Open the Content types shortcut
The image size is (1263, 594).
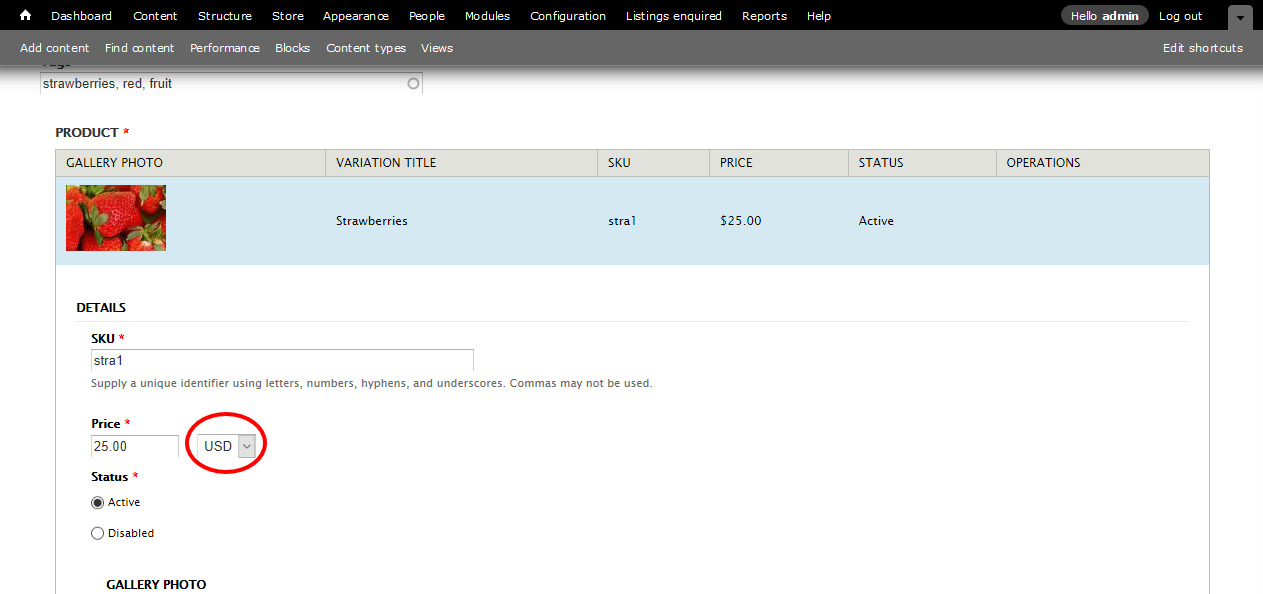pos(365,48)
